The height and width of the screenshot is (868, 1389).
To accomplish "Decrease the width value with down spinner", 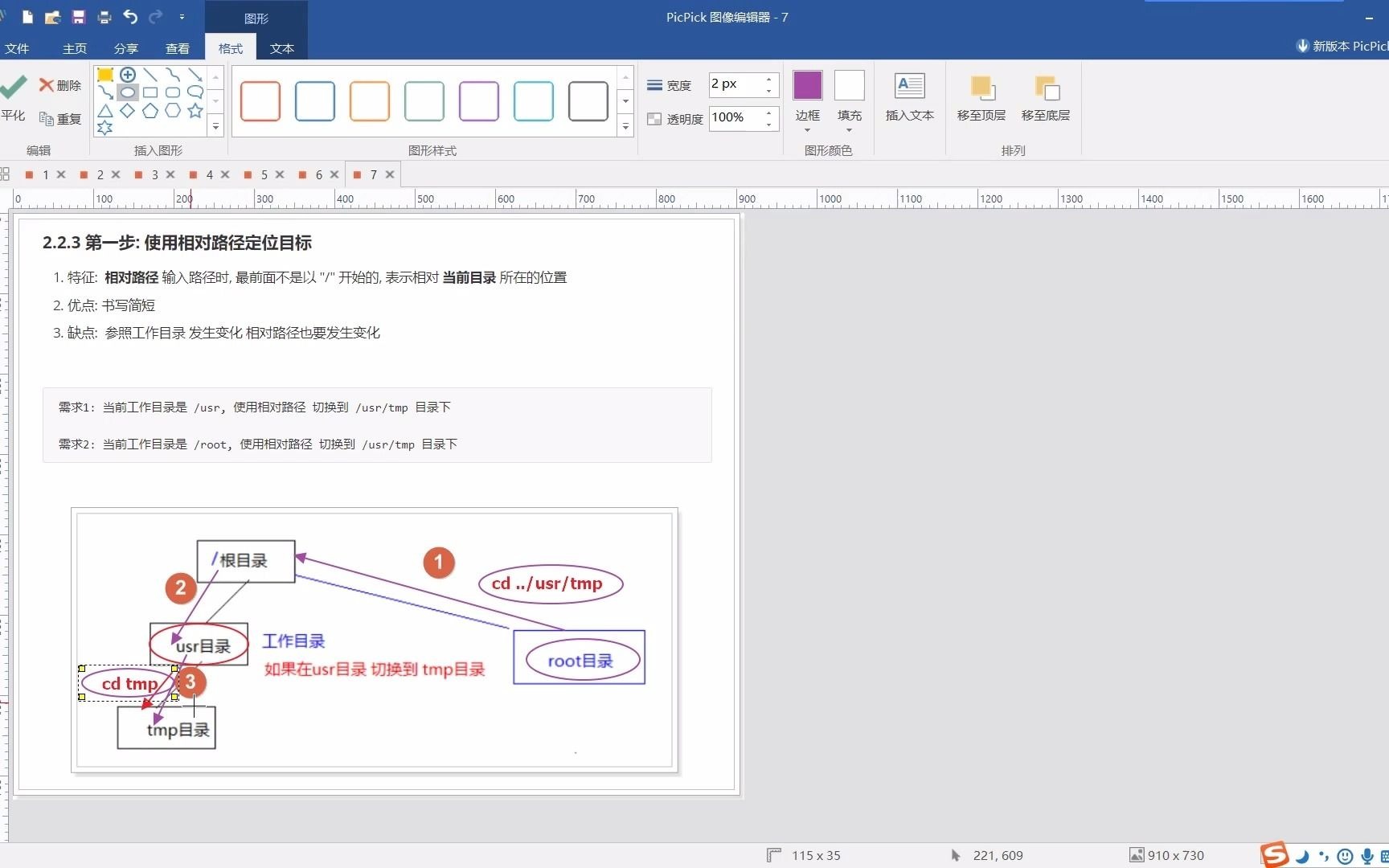I will [x=769, y=90].
